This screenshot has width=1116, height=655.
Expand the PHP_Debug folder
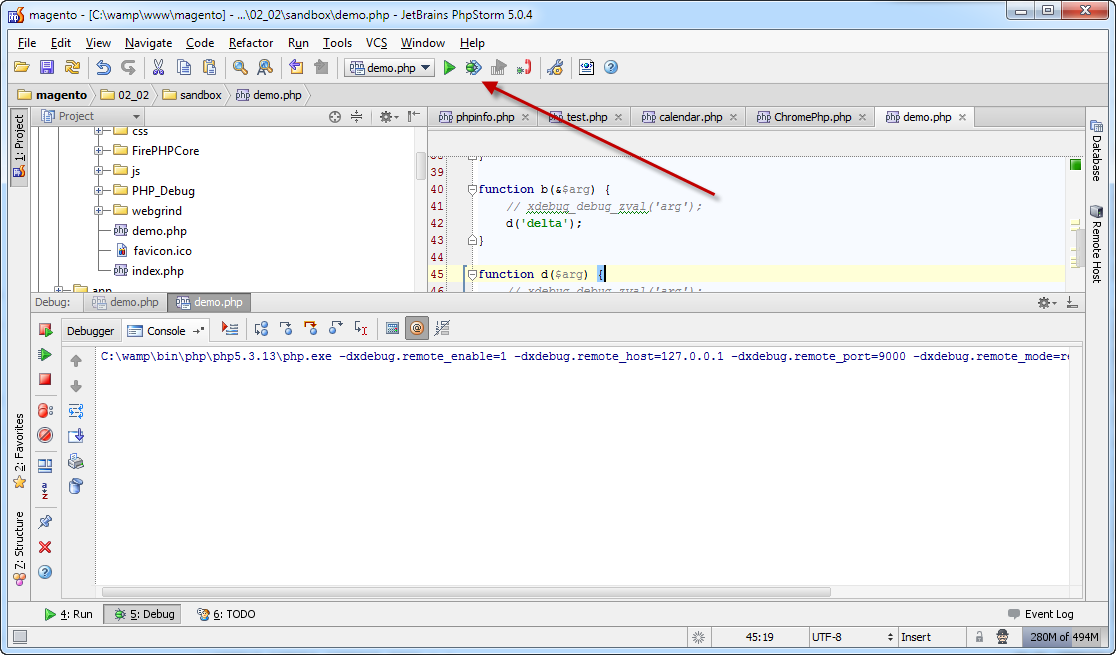pyautogui.click(x=98, y=191)
